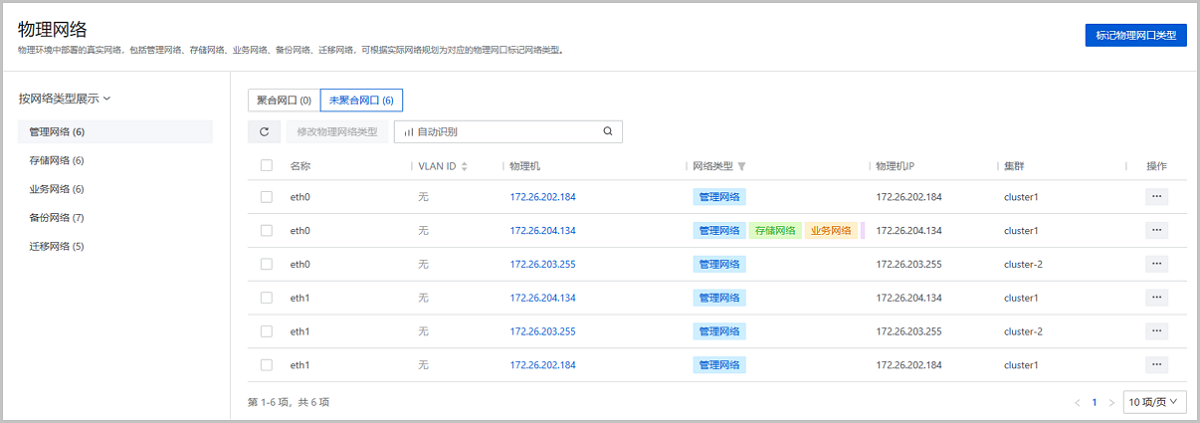Viewport: 1200px width, 423px height.
Task: Go to next page arrow
Action: (x=1111, y=402)
